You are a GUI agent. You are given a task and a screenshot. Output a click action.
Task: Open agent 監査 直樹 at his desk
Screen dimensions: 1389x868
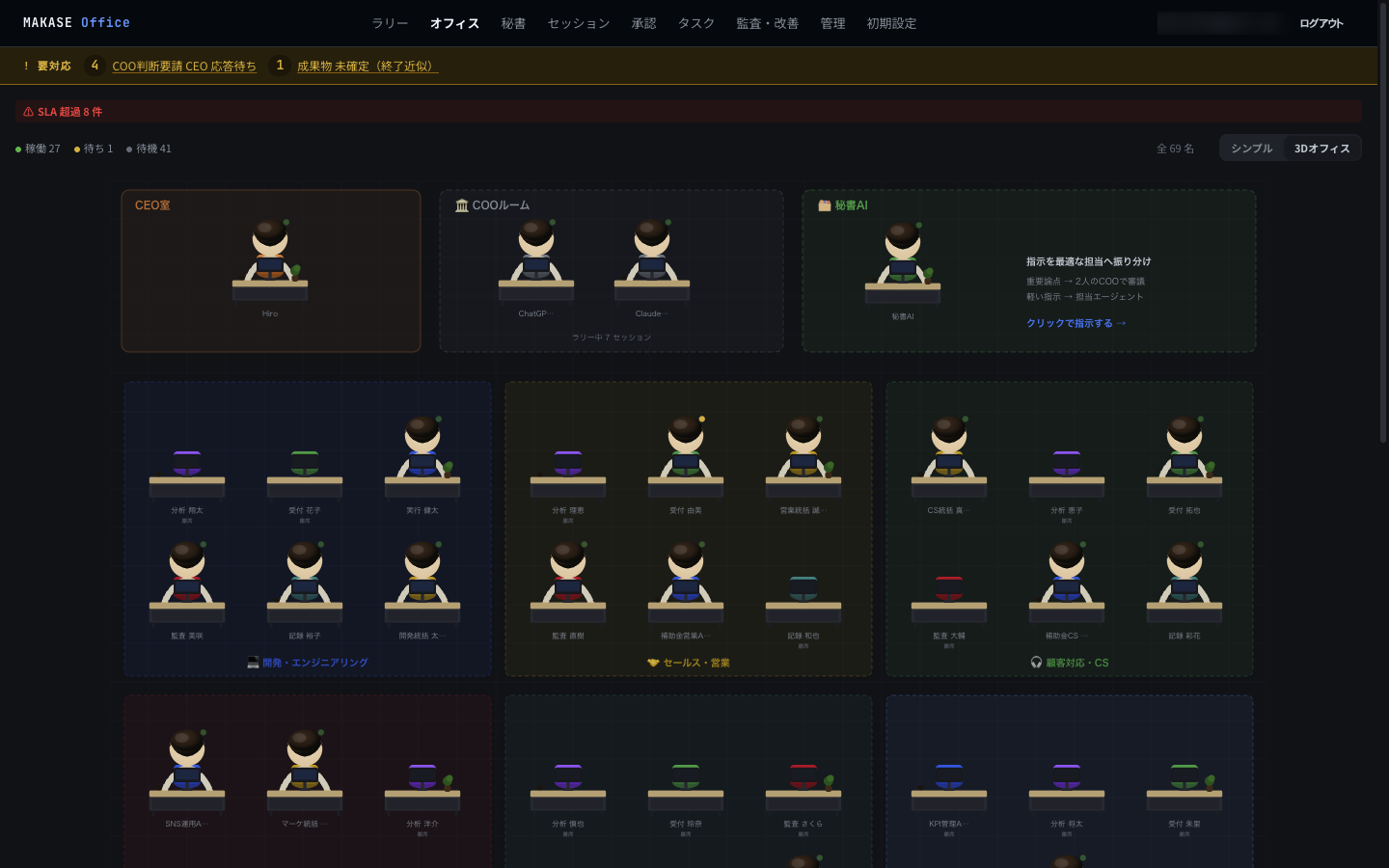(568, 590)
